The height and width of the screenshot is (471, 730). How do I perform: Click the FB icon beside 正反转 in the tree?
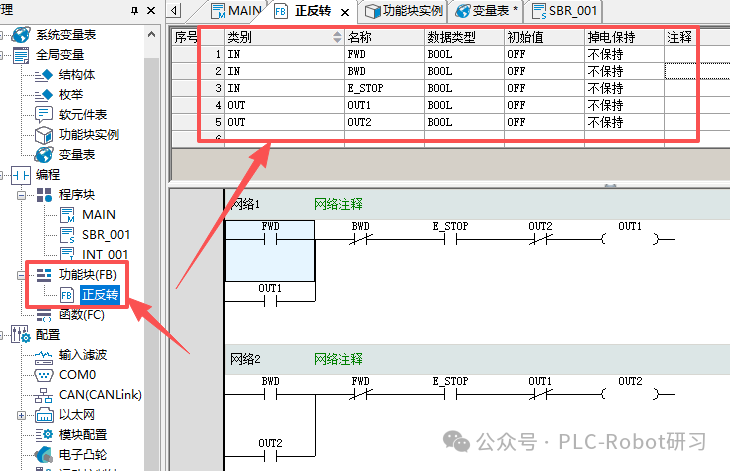pos(67,295)
